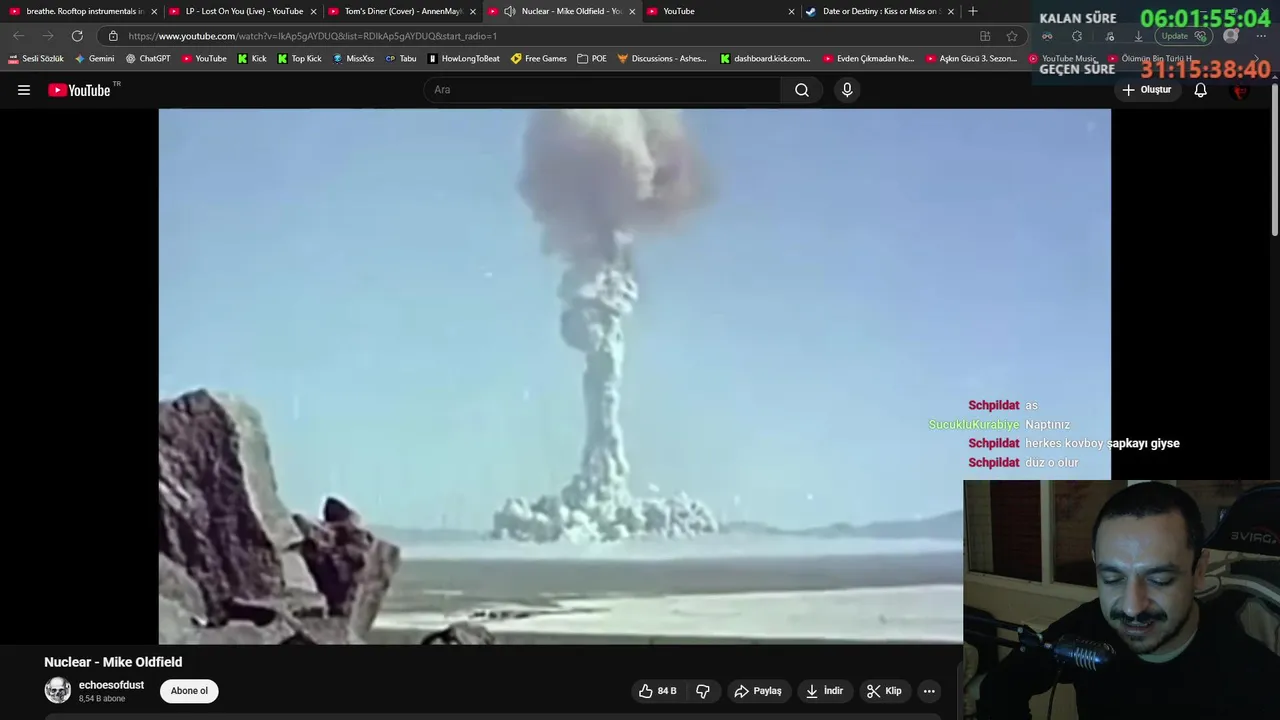Click the browser Update button
The image size is (1280, 720).
[x=1184, y=36]
